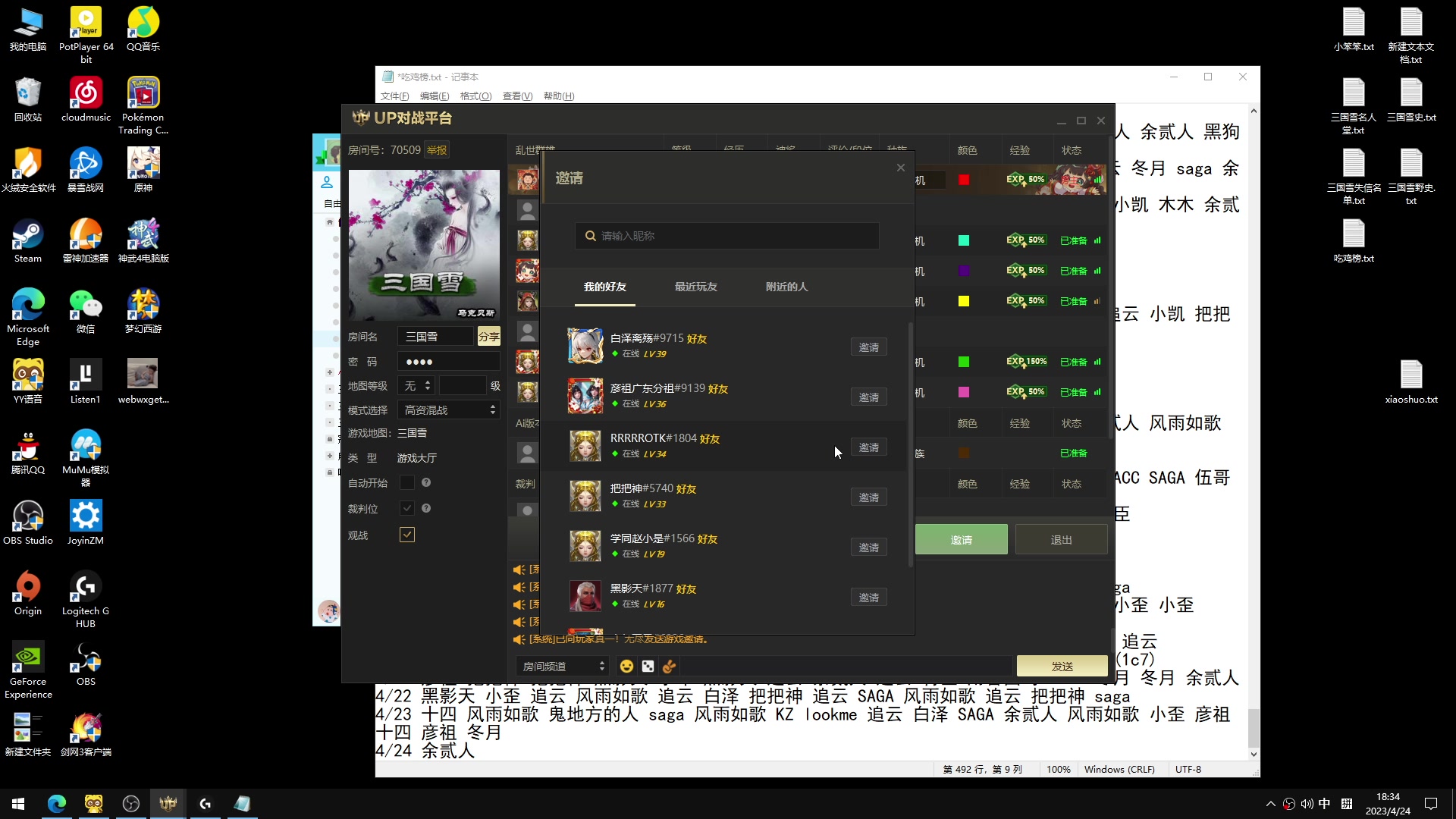Enable the 自动开始 auto-start checkbox
The height and width of the screenshot is (819, 1456).
coord(407,482)
